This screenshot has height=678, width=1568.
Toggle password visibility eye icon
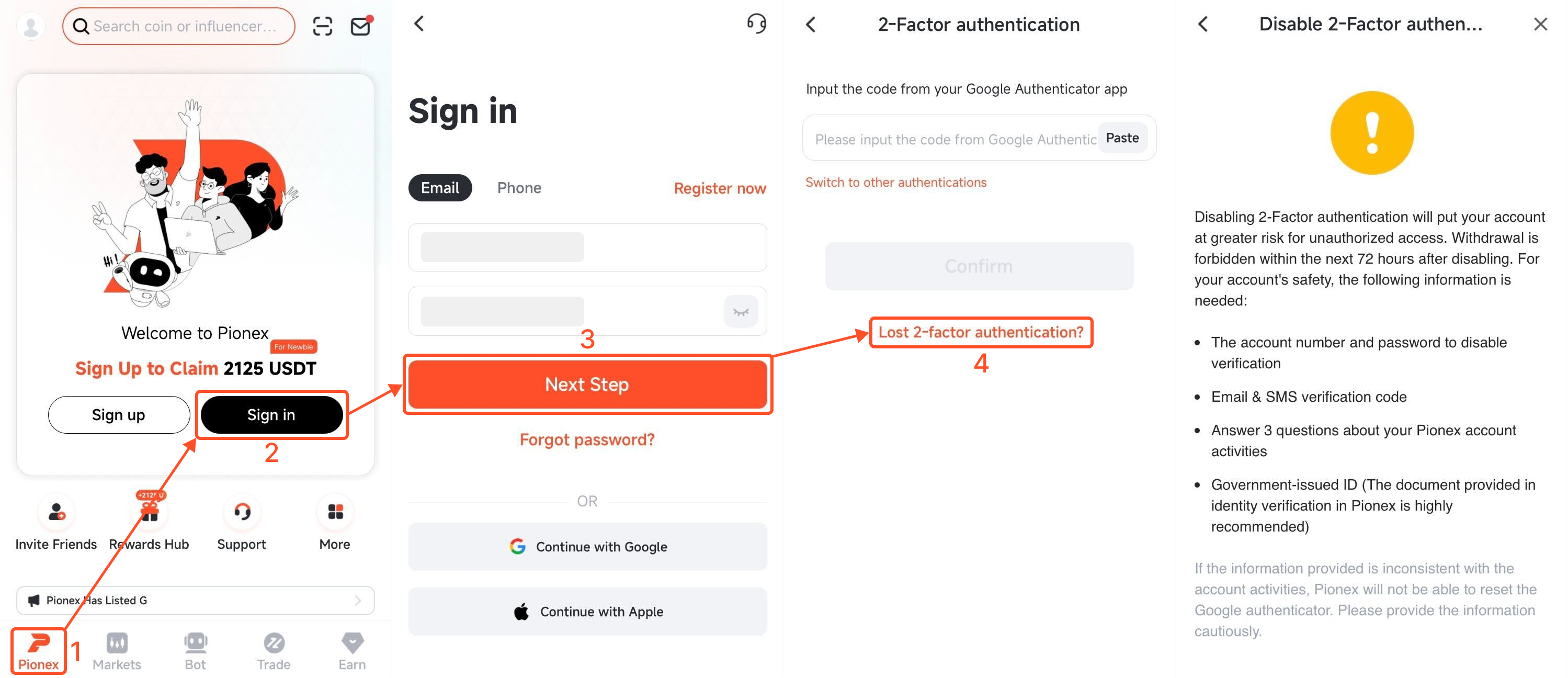coord(741,312)
